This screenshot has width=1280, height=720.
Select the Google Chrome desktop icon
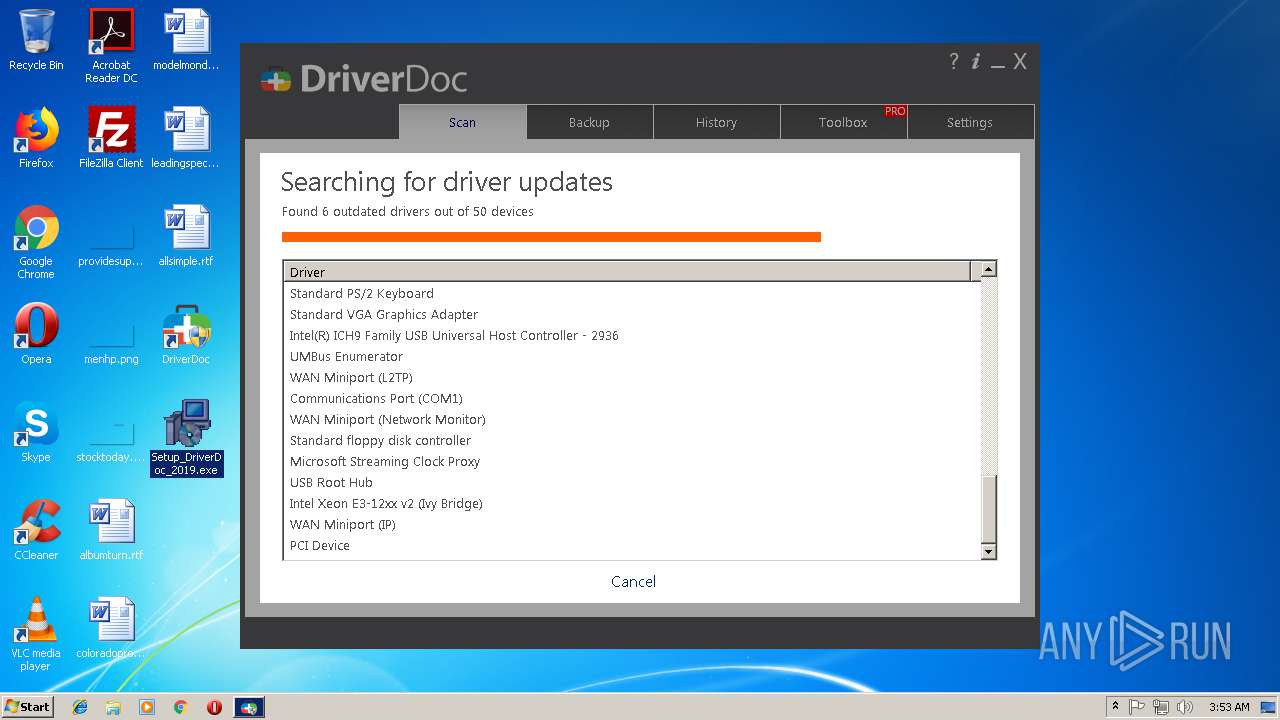(x=36, y=242)
